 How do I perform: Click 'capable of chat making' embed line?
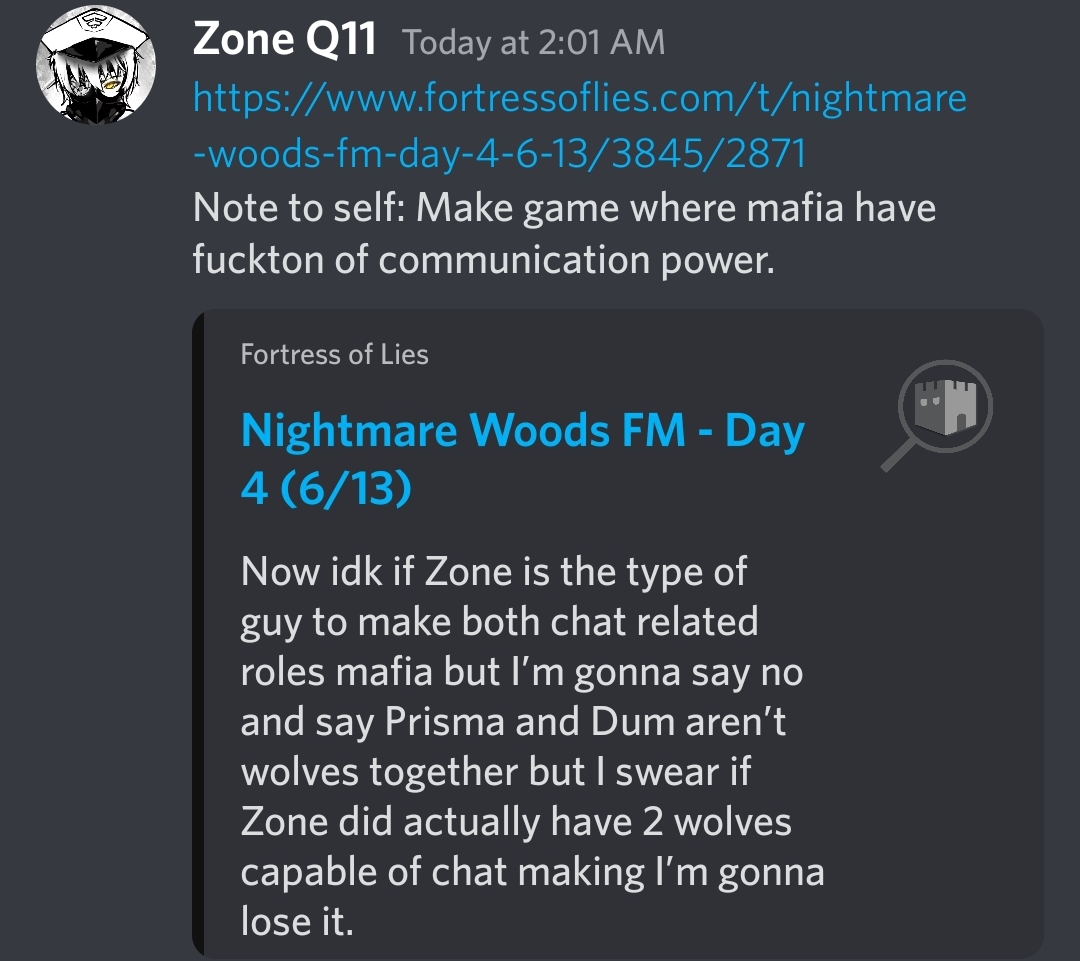tap(442, 872)
